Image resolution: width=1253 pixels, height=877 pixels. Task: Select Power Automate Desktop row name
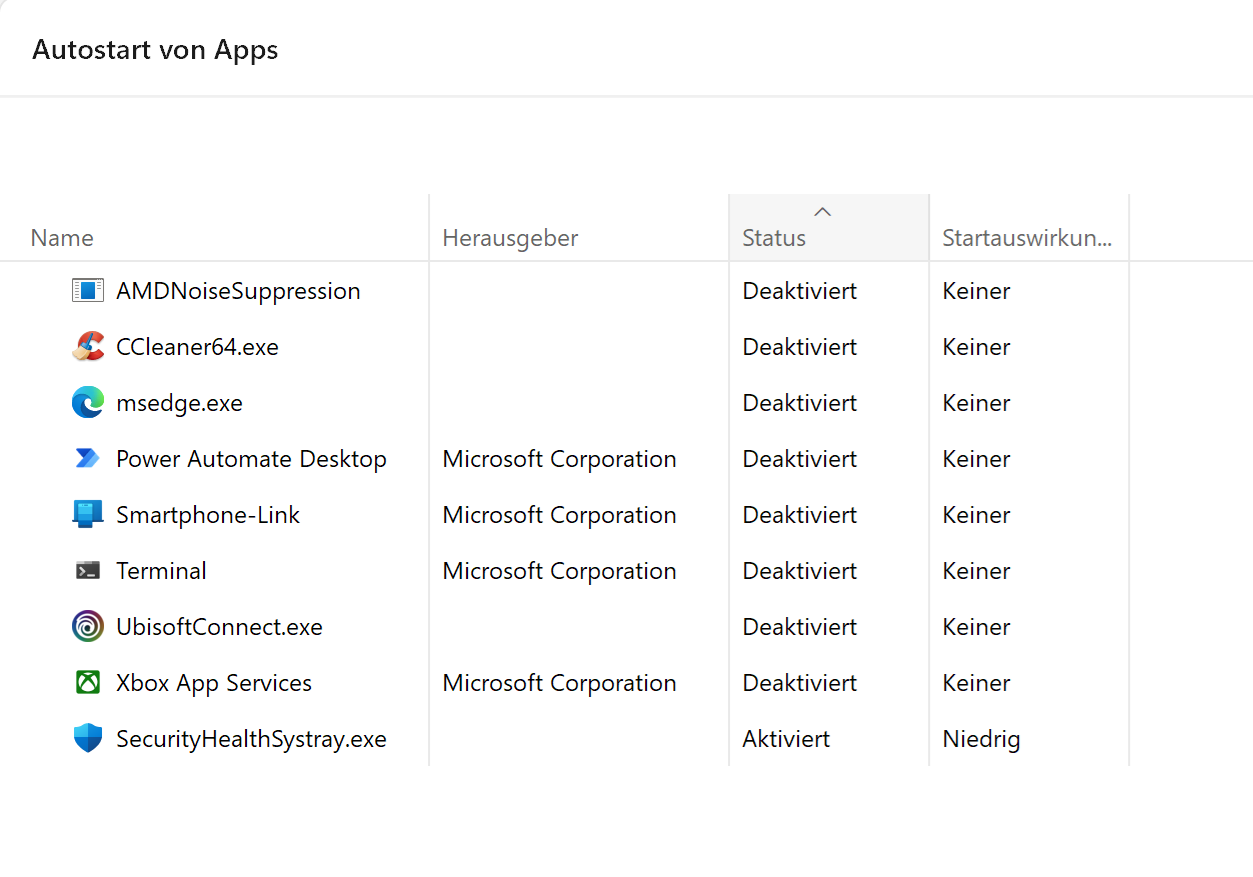(x=251, y=459)
